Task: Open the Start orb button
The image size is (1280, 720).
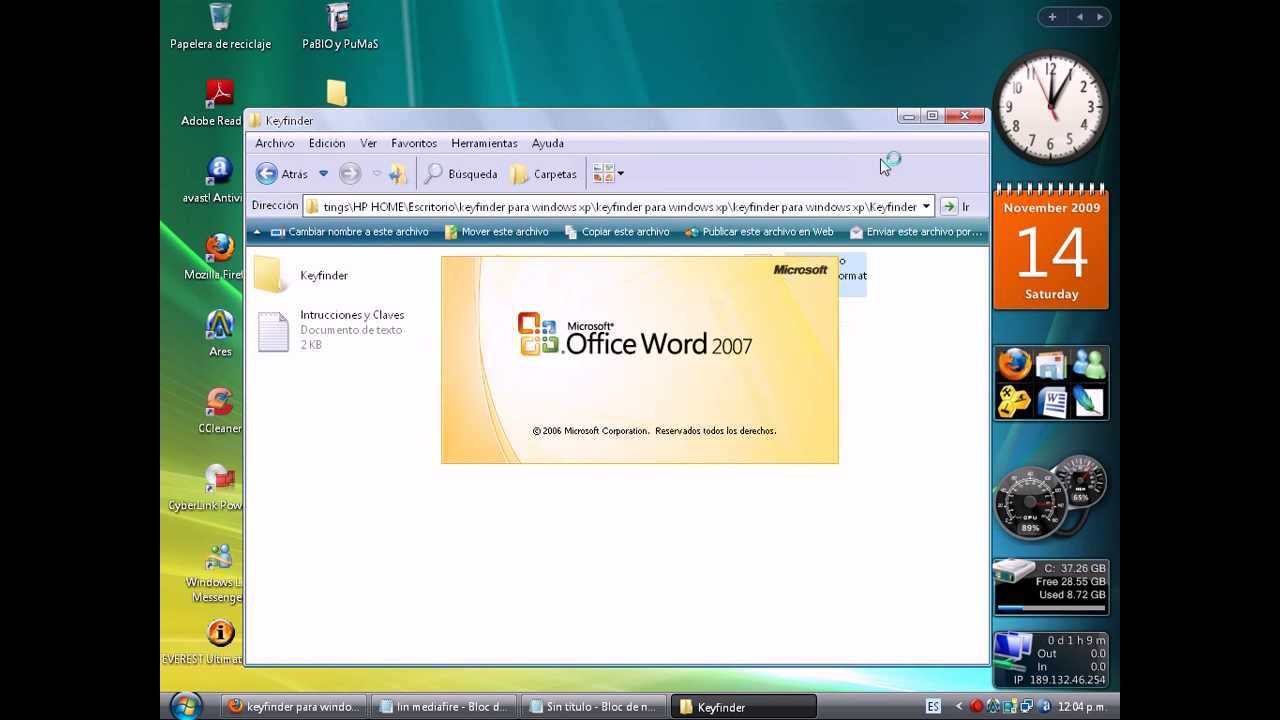Action: tap(186, 705)
